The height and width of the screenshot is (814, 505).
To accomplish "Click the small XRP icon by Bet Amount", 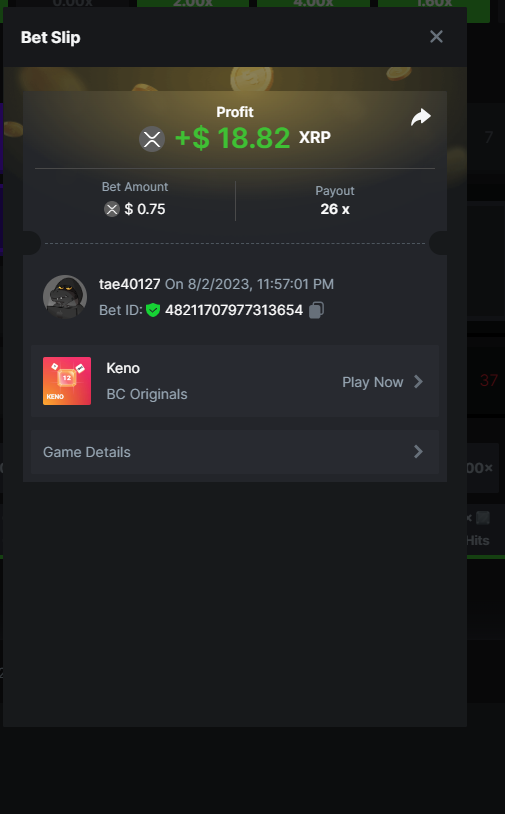I will [112, 209].
